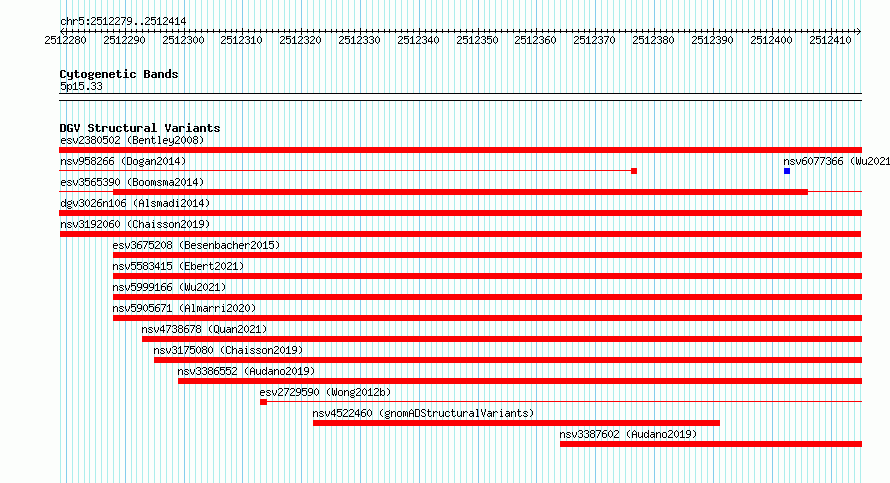Click the esv2380502 (Bentley2008) variant label
Viewport: 890px width, 483px height.
pos(132,140)
